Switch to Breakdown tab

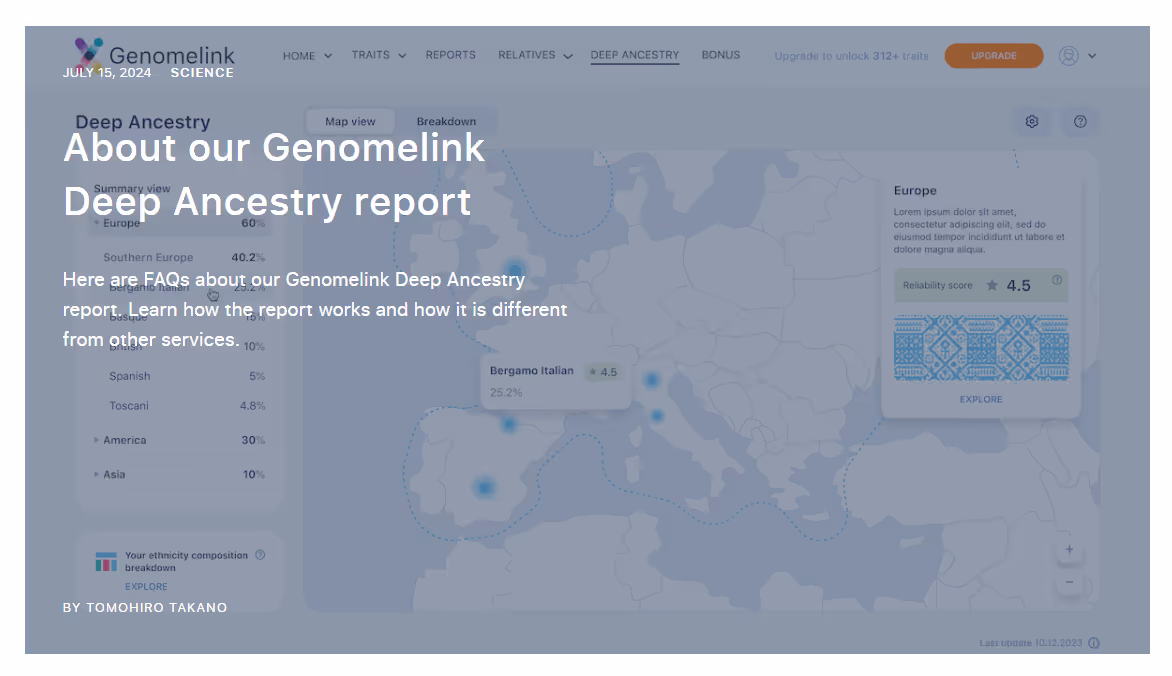pyautogui.click(x=446, y=121)
